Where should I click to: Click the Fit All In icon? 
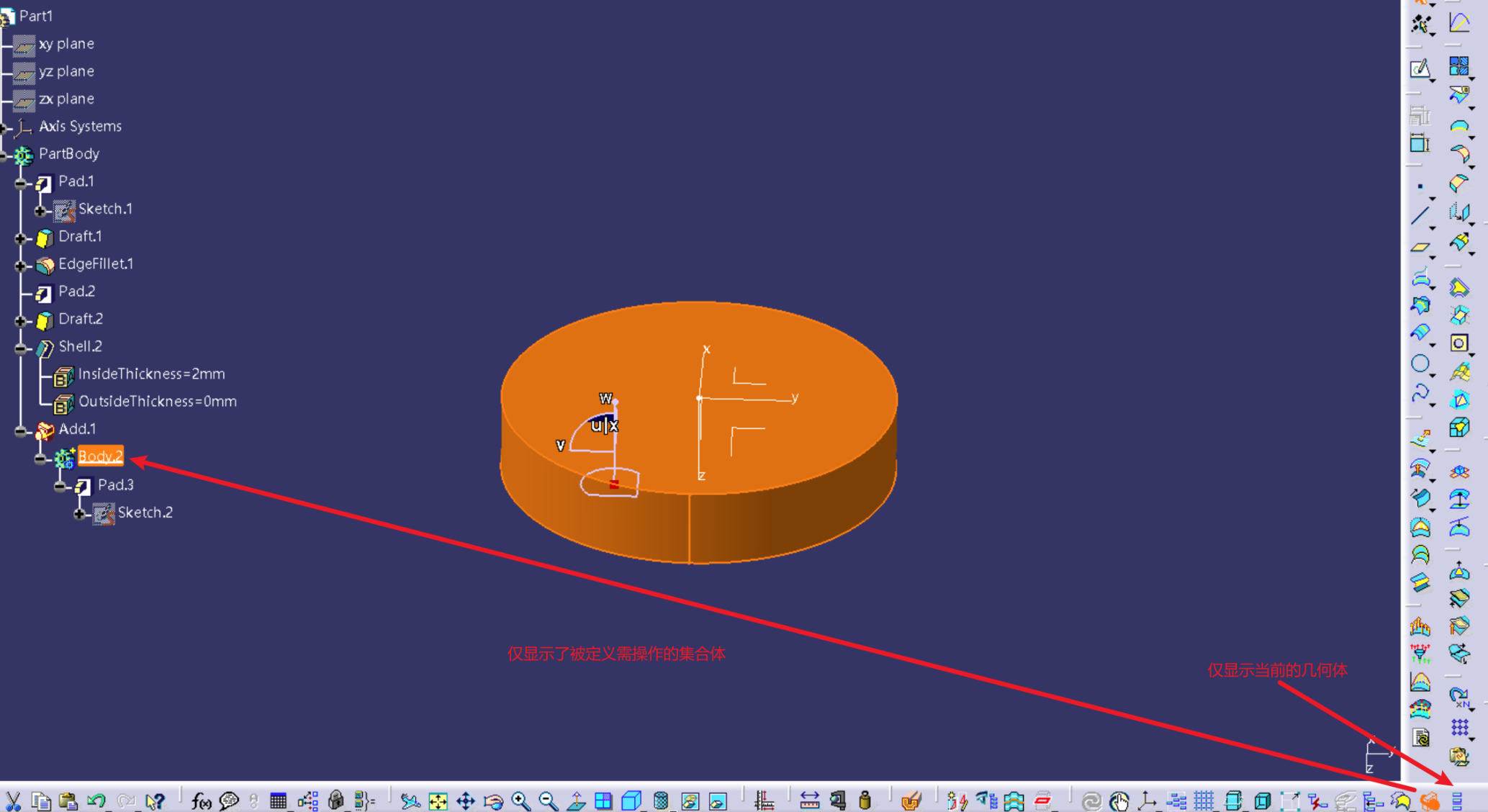click(x=438, y=800)
